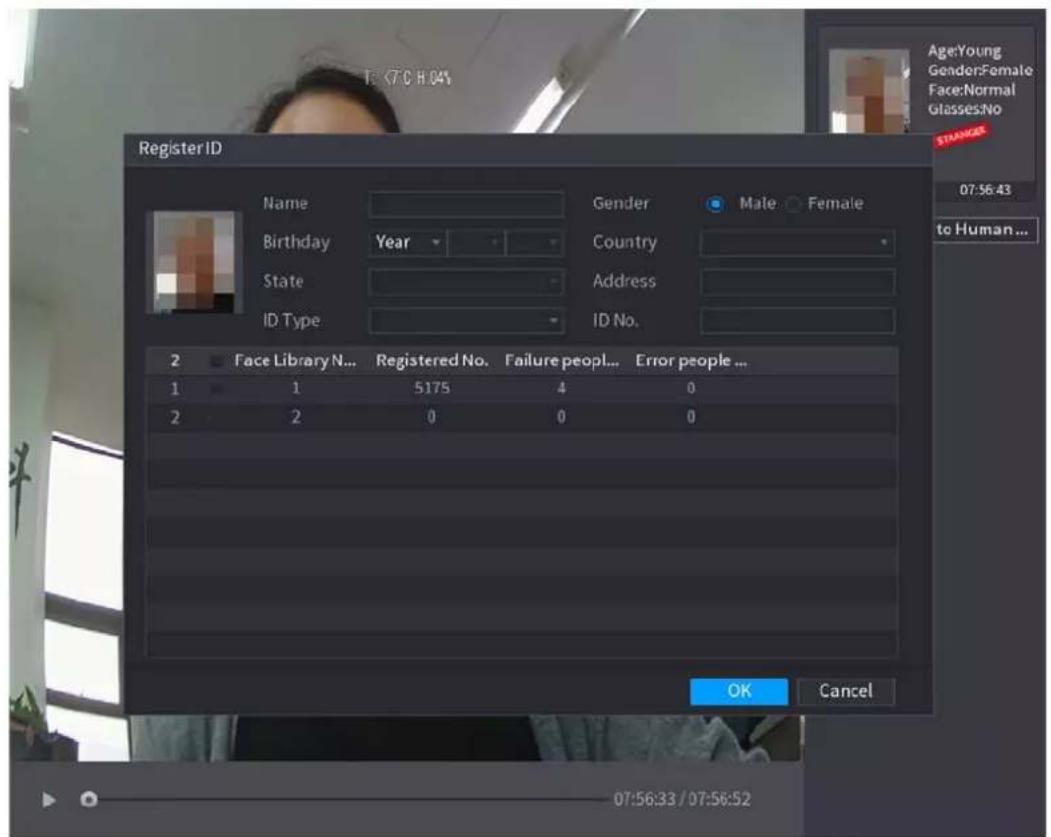
Task: Click the Name input field
Action: pyautogui.click(x=466, y=204)
